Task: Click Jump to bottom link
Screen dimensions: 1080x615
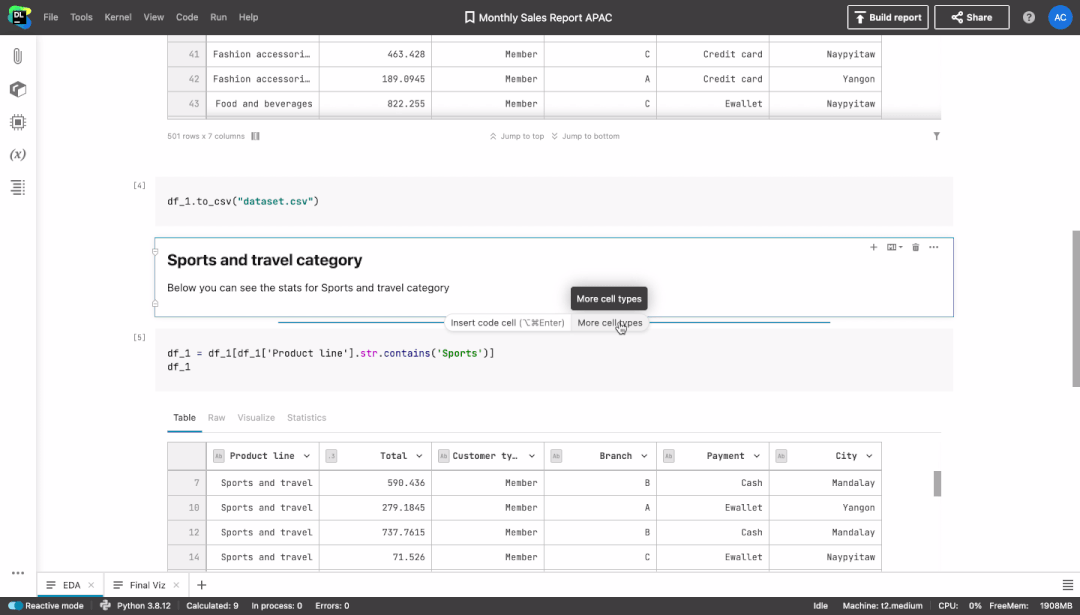Action: [x=585, y=136]
